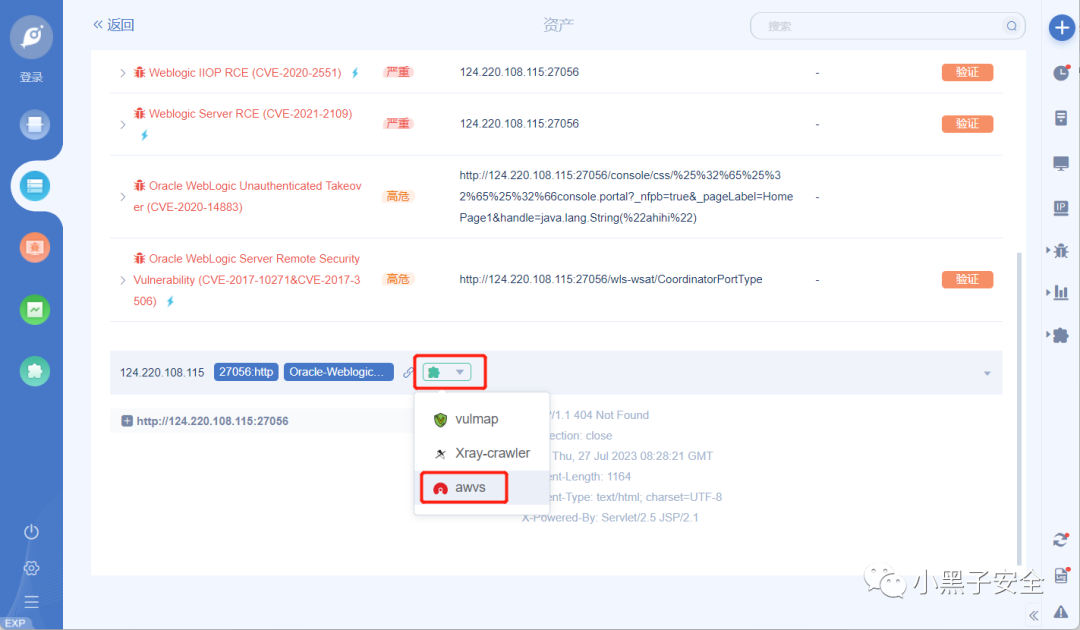Open the IP list icon in right bar
This screenshot has width=1080, height=630.
pos(1061,208)
